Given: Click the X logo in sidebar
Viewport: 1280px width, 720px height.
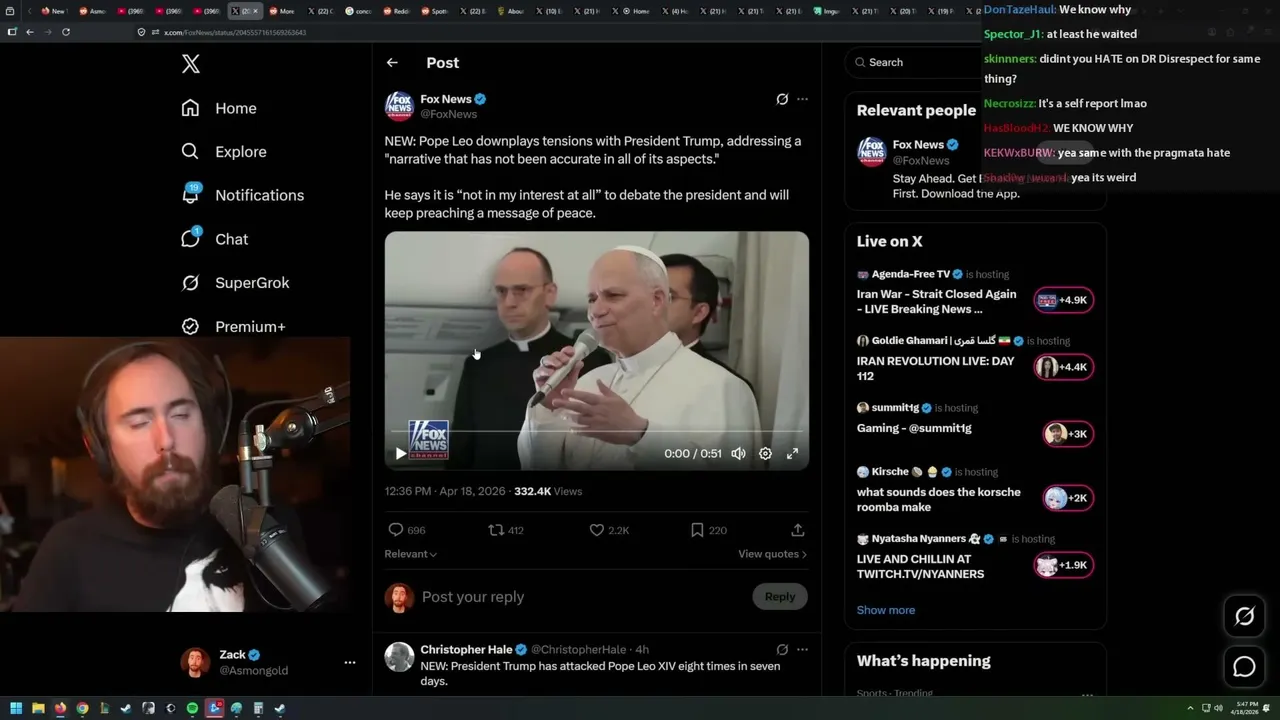Looking at the screenshot, I should [191, 64].
